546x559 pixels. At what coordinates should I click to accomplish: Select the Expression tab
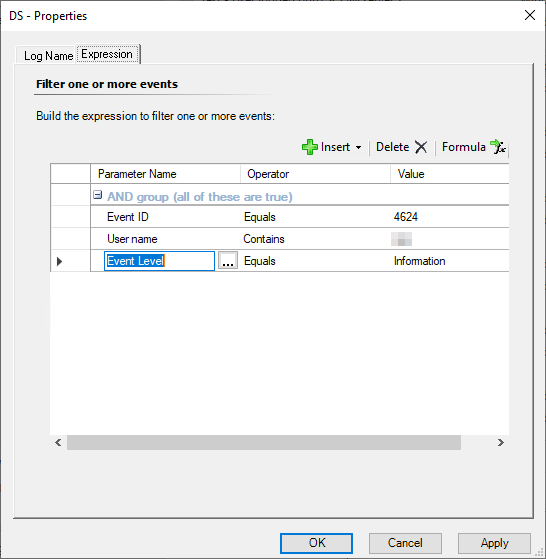[x=107, y=54]
